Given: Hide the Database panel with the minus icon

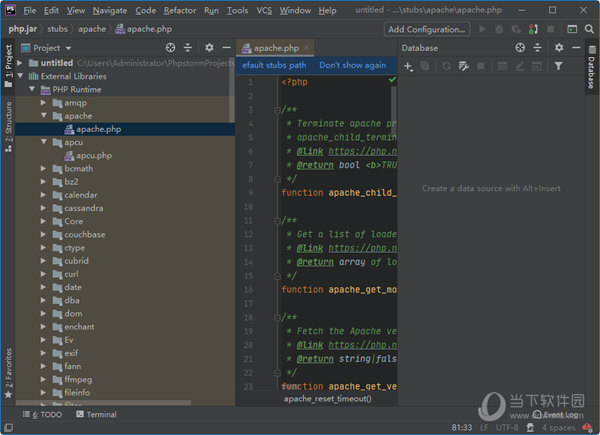Looking at the screenshot, I should tap(576, 47).
